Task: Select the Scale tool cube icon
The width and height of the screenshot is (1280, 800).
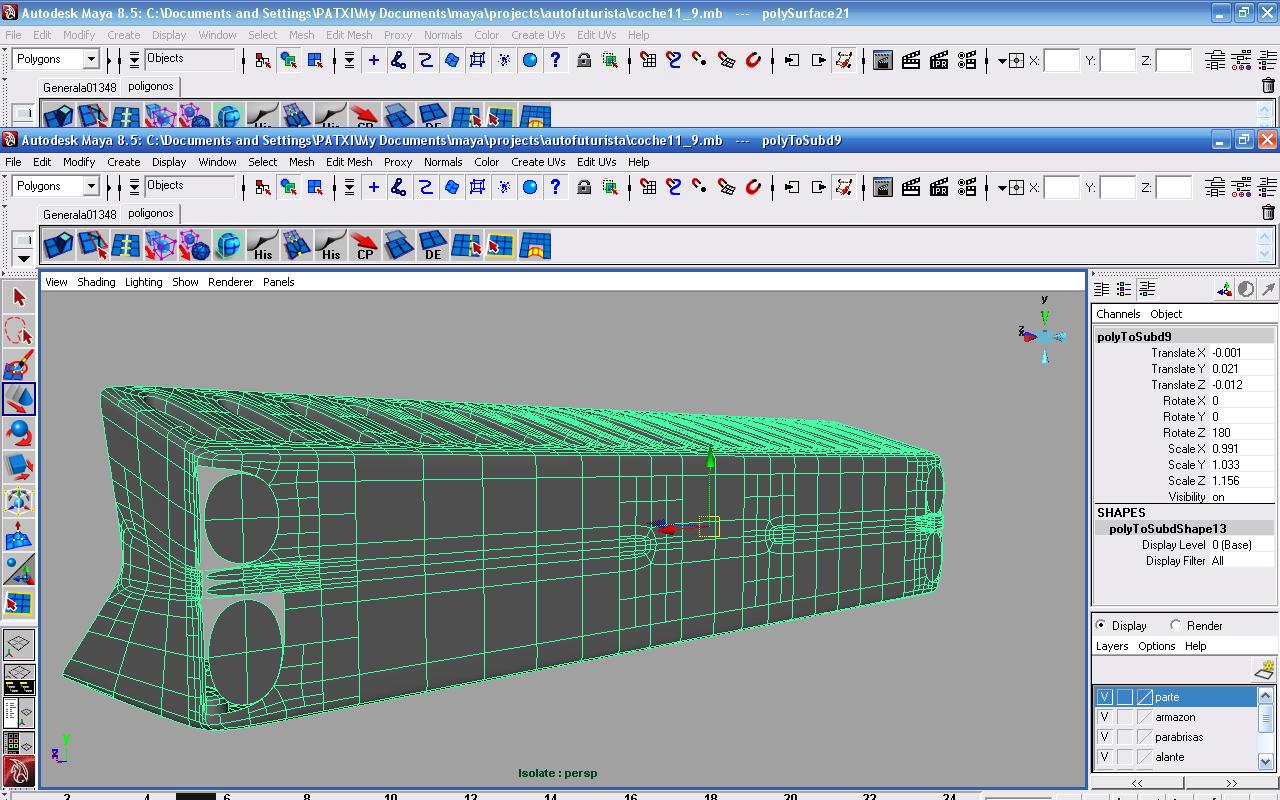Action: [19, 467]
